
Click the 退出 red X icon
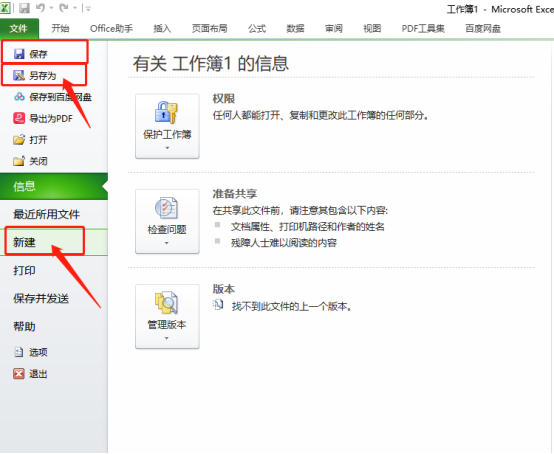point(19,373)
